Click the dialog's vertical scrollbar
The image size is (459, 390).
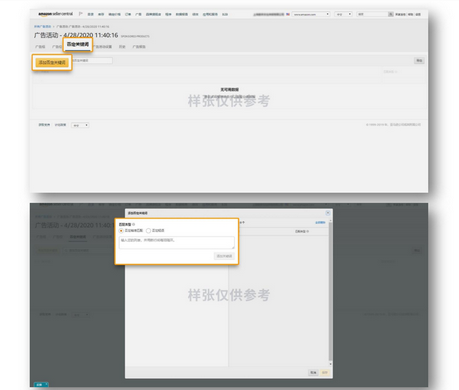click(x=330, y=293)
